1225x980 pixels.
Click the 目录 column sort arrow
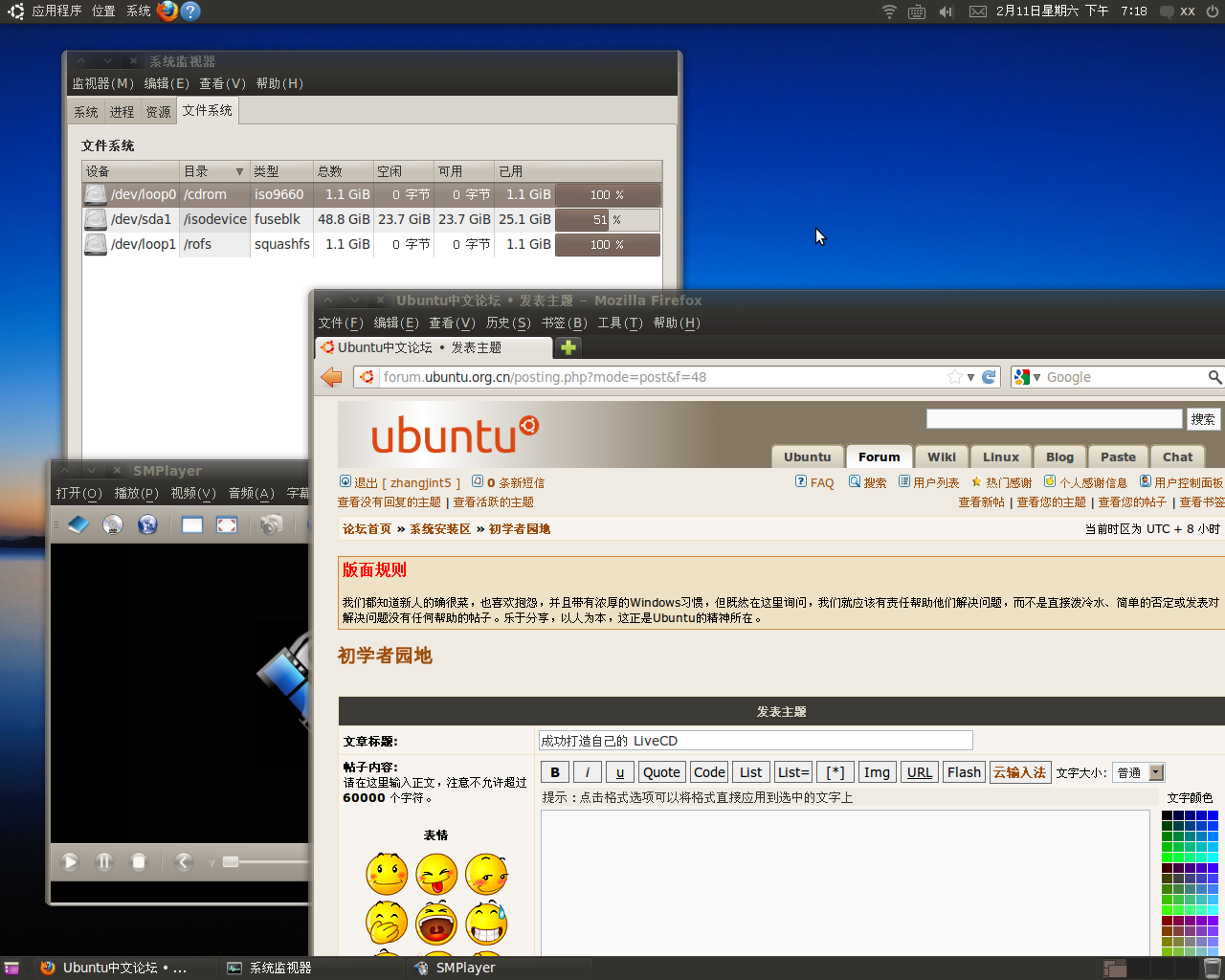point(239,171)
